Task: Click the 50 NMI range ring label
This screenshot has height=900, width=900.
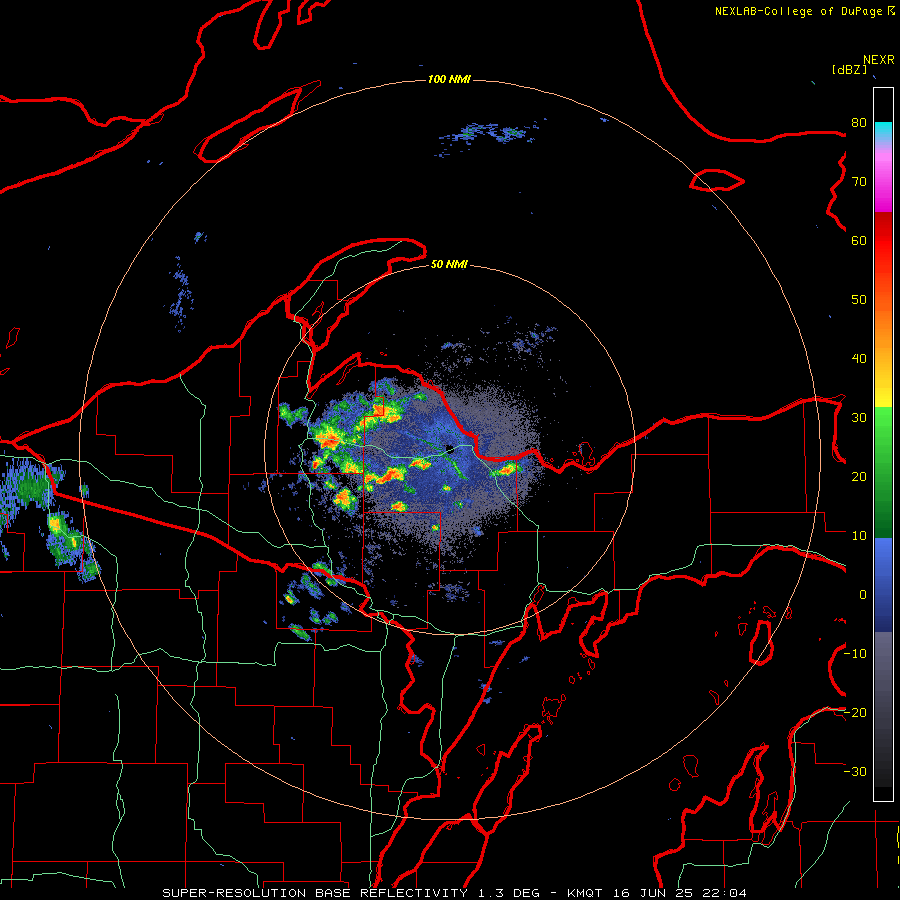Action: tap(449, 264)
